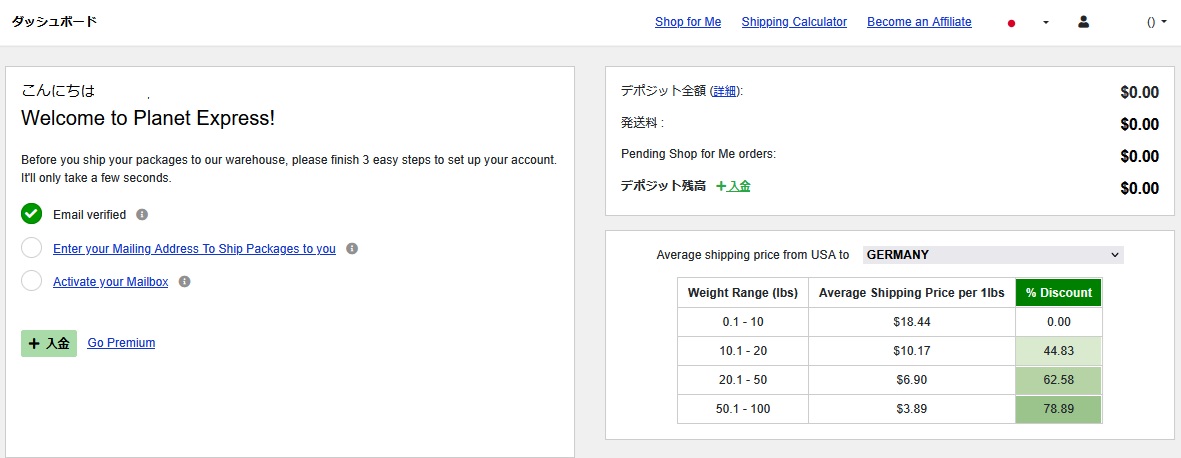This screenshot has width=1181, height=458.
Task: Expand the account menu dropdown at far right
Action: (1157, 22)
